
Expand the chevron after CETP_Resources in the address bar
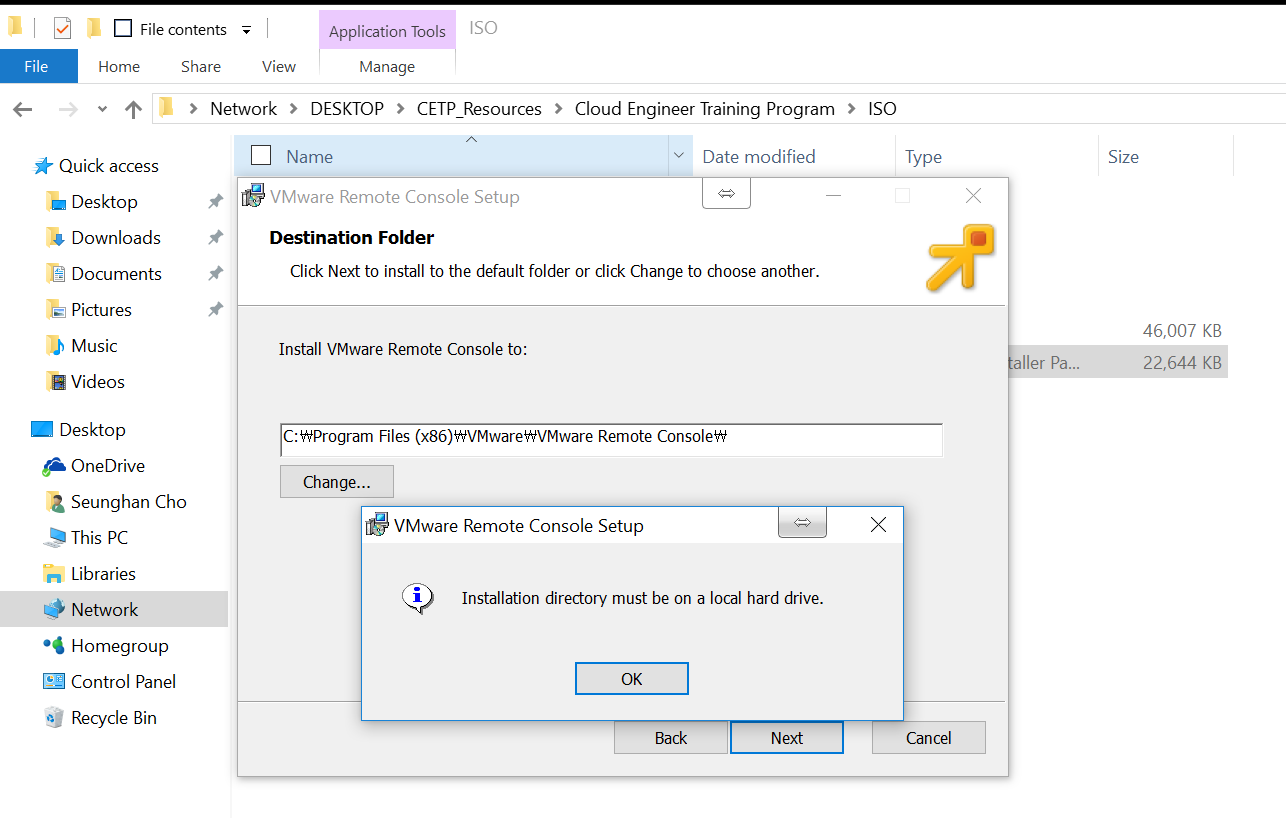(x=559, y=109)
